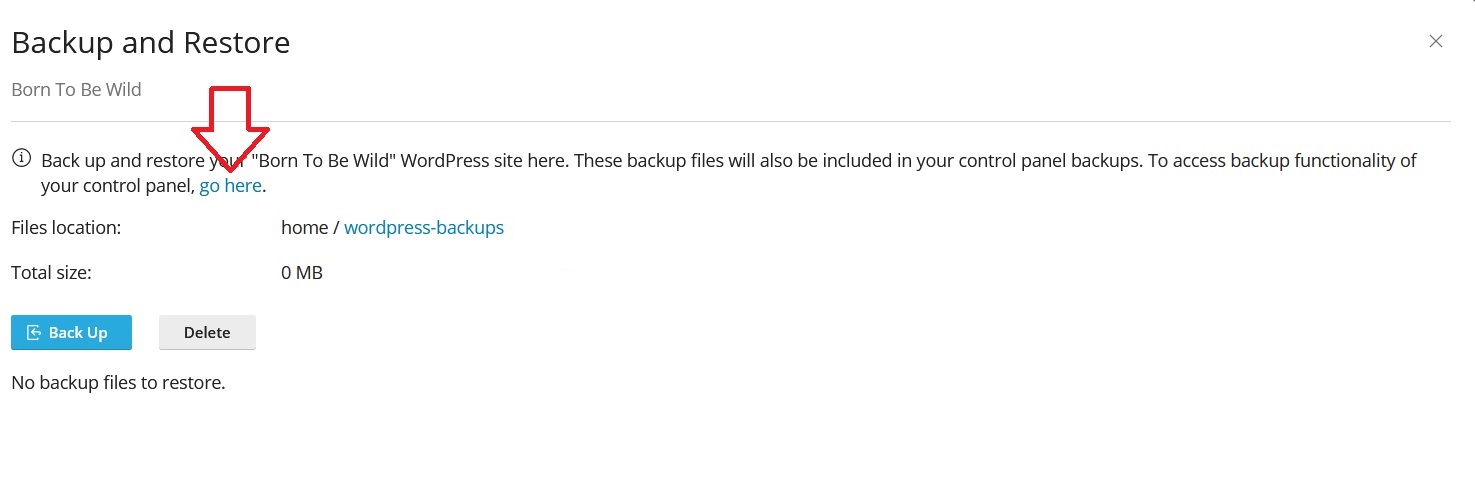This screenshot has width=1475, height=495.
Task: Open the wordpress-backups folder link
Action: 424,228
